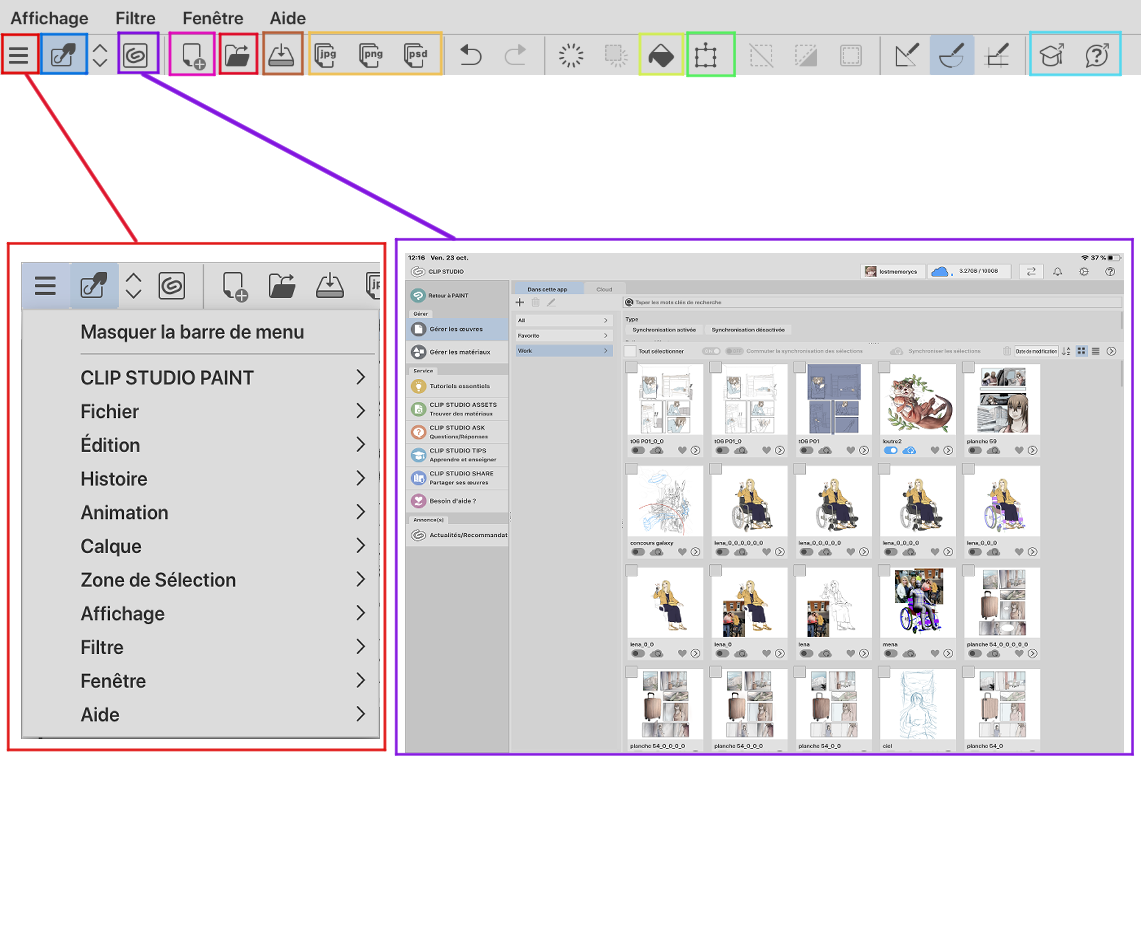The image size is (1141, 928).
Task: Check the box on the planche 59 thumbnail
Action: (969, 368)
